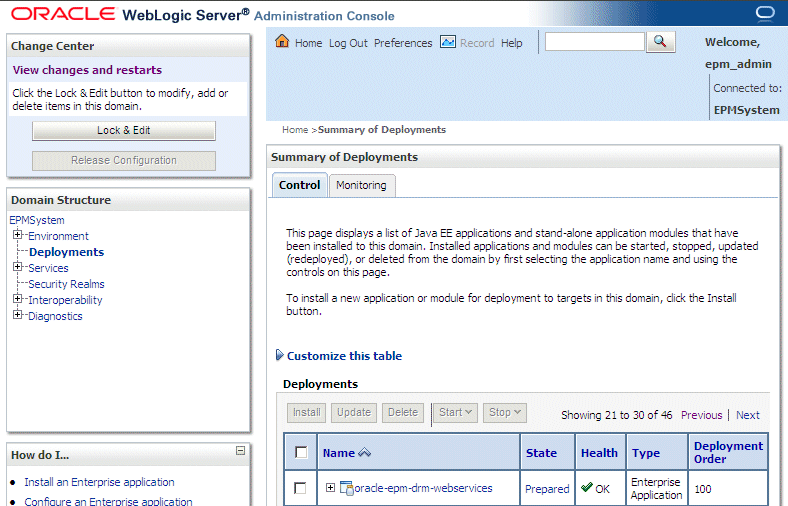Sort by the Deployment Order column header
The width and height of the screenshot is (788, 506).
[x=728, y=452]
